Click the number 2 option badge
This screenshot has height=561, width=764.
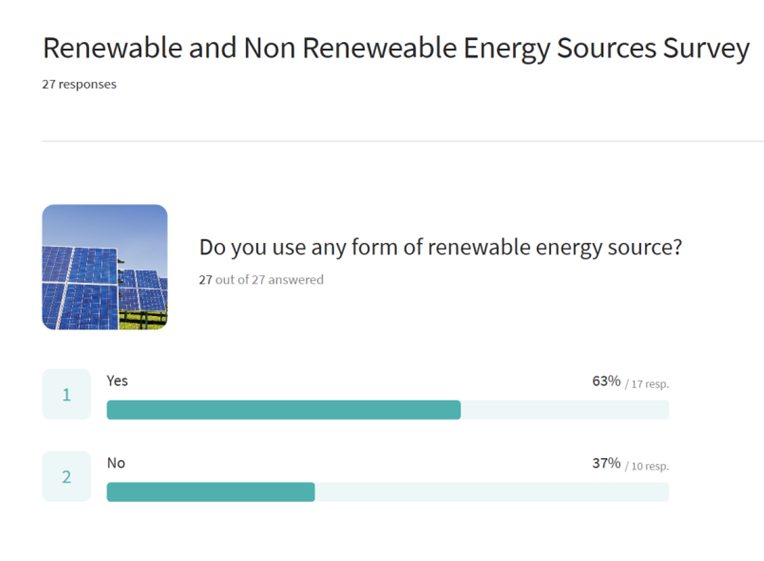66,476
